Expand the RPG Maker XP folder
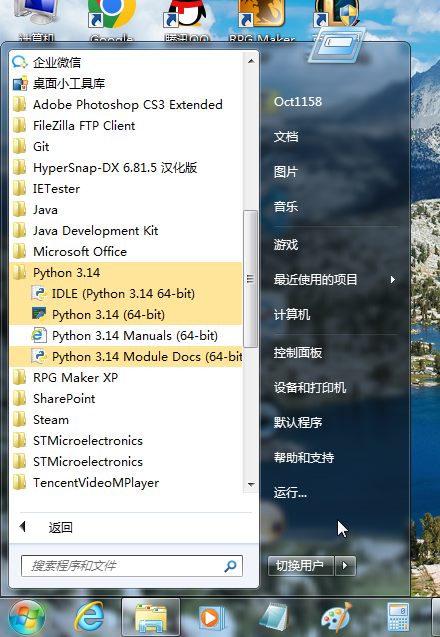The image size is (440, 637). 126,377
